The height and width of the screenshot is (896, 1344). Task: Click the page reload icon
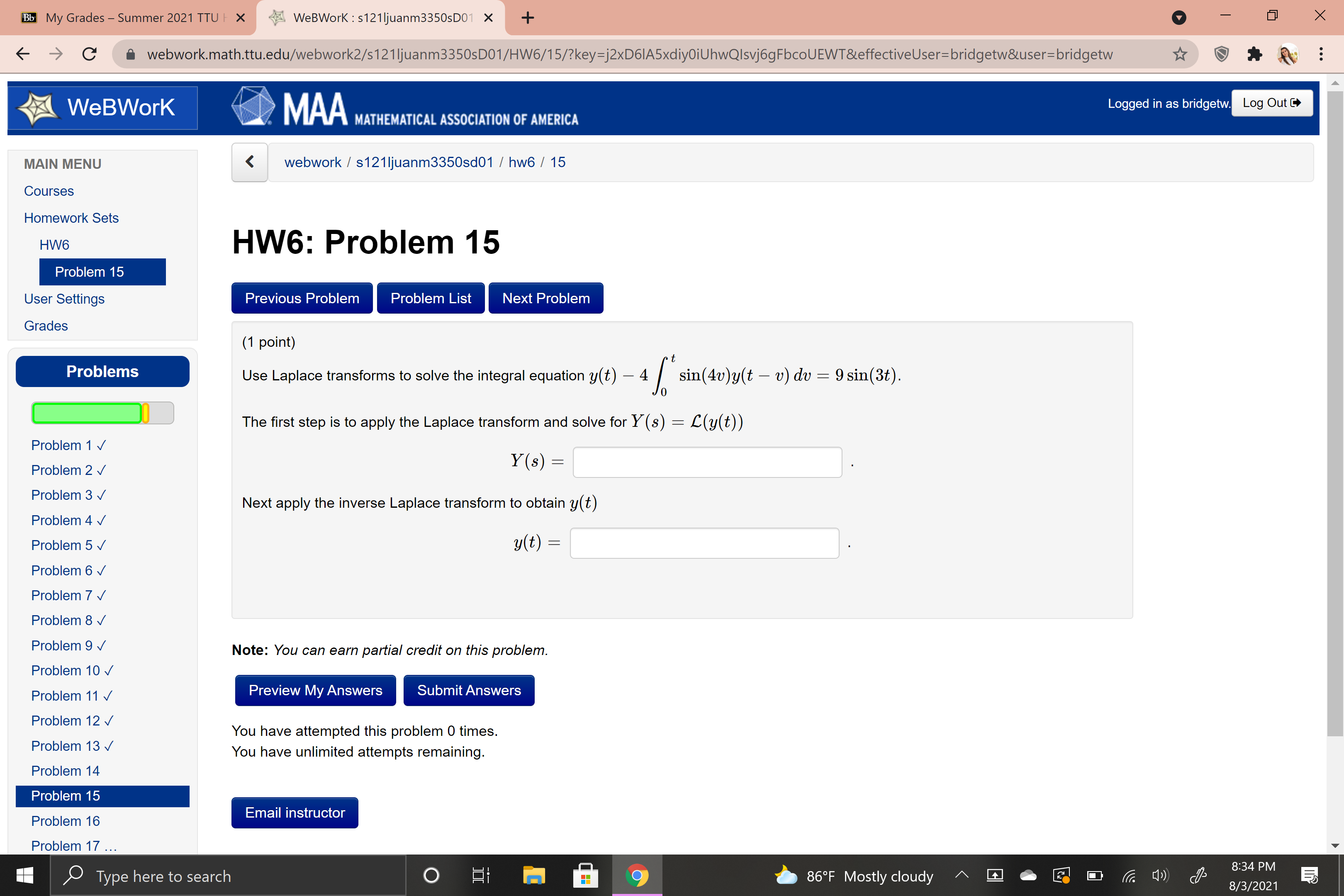click(89, 54)
